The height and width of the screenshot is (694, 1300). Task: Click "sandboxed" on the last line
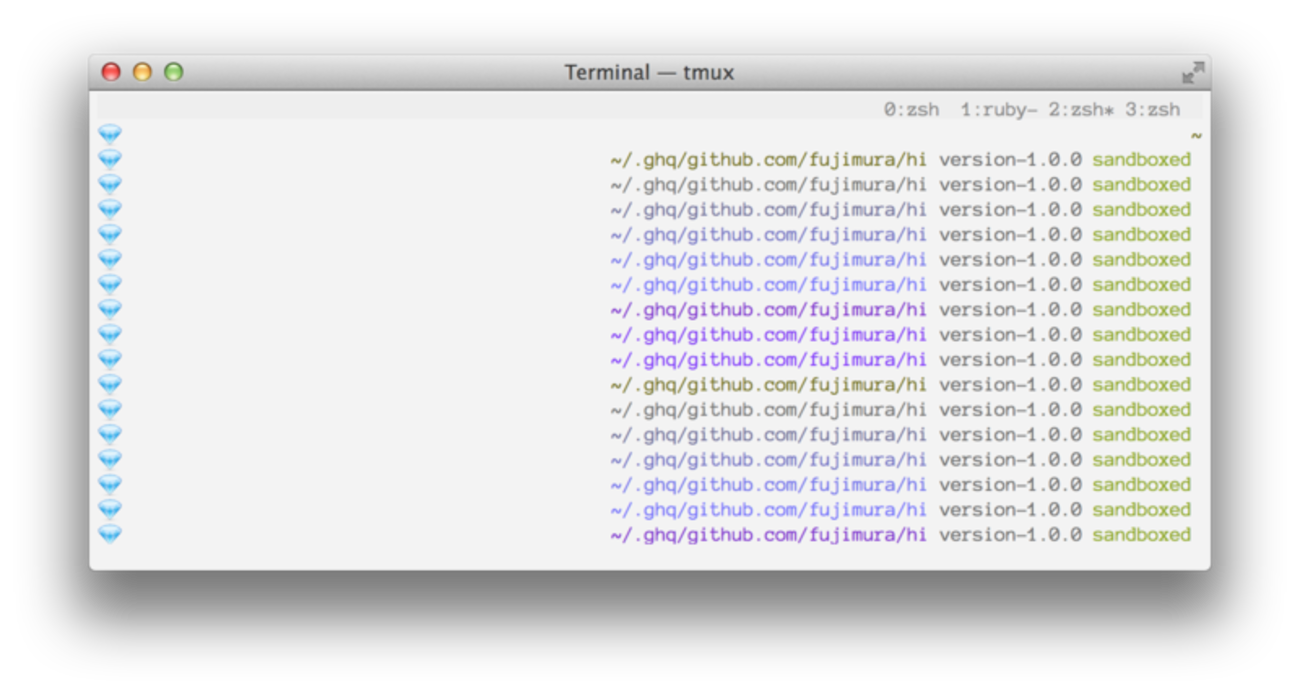(1141, 535)
